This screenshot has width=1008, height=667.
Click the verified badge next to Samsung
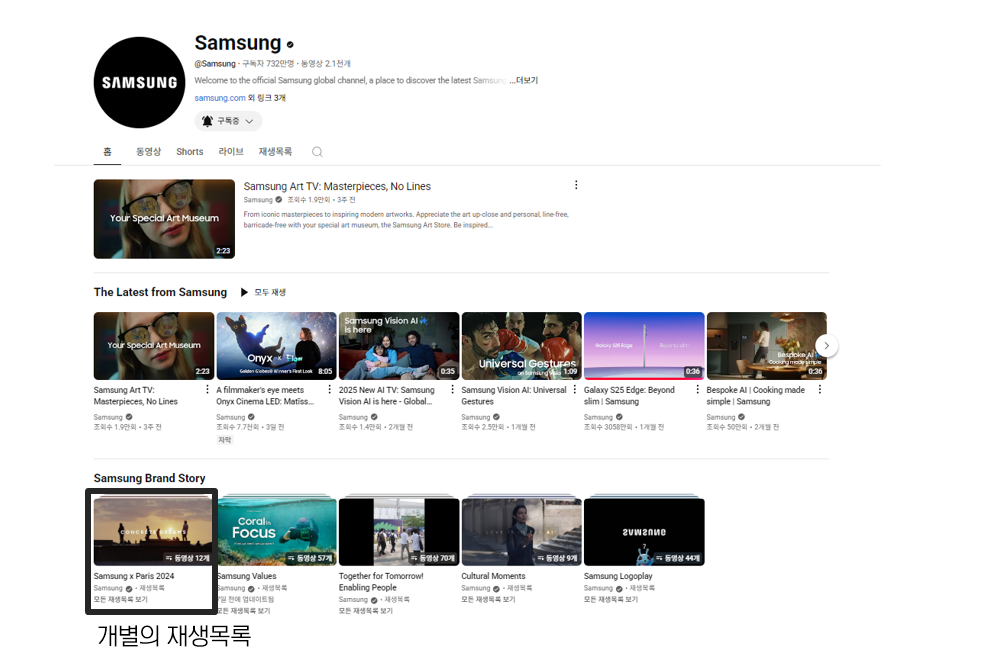tap(290, 44)
